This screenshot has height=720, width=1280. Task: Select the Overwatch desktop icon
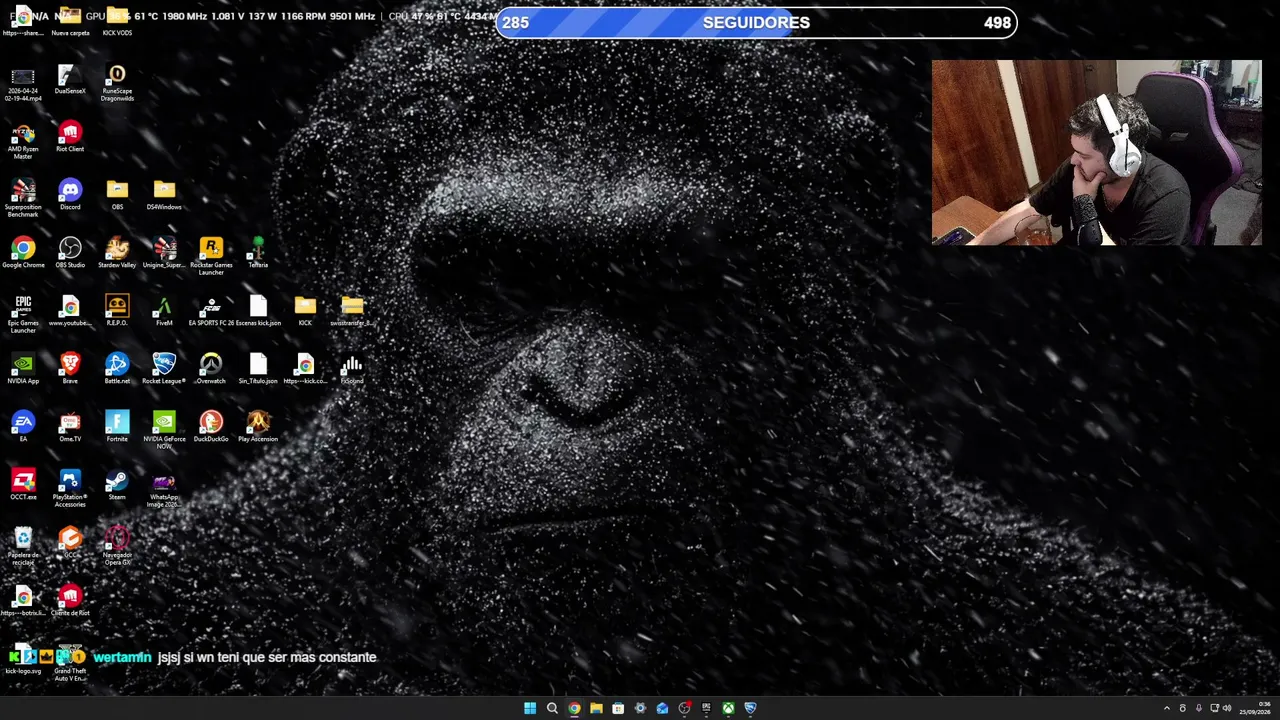(x=211, y=367)
